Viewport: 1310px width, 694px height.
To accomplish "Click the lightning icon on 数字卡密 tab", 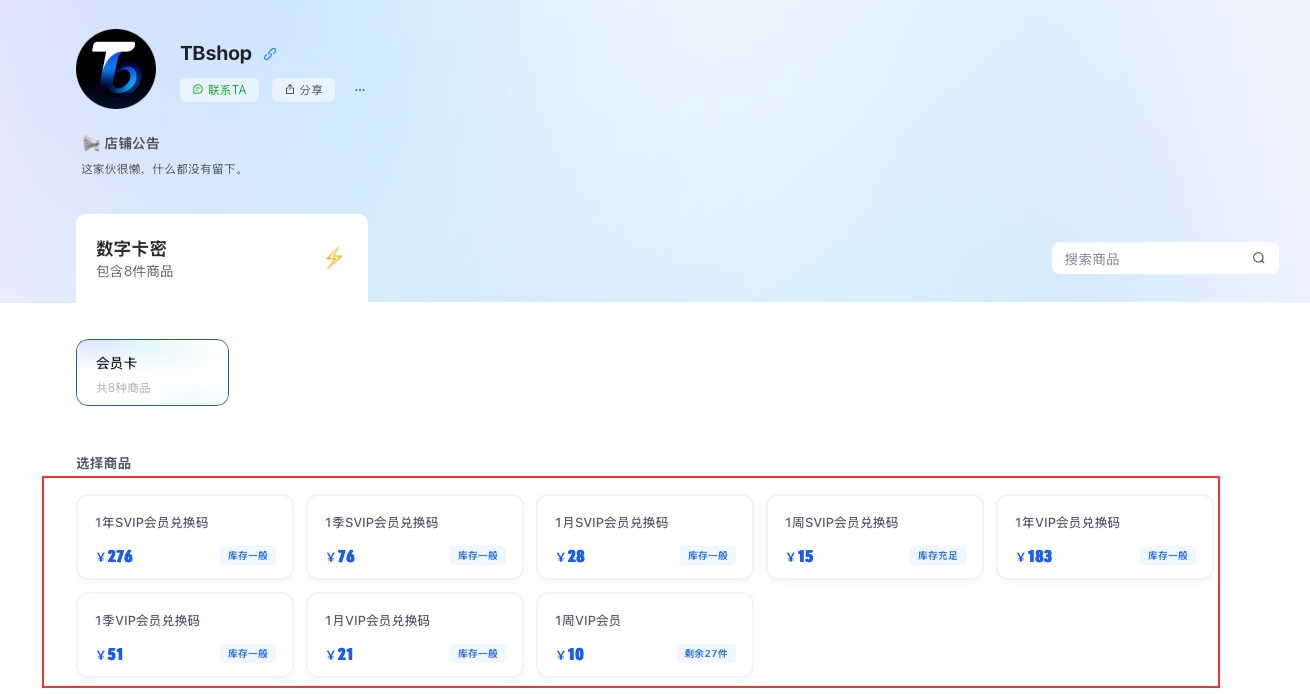I will coord(334,257).
